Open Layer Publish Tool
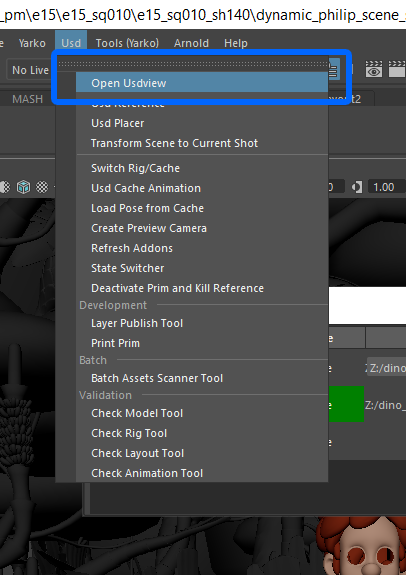406x575 pixels. tap(202, 323)
